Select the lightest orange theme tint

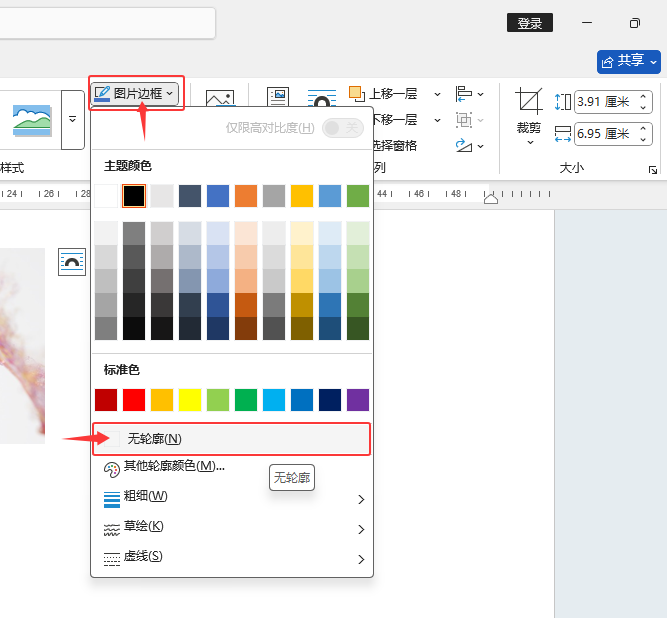(246, 233)
